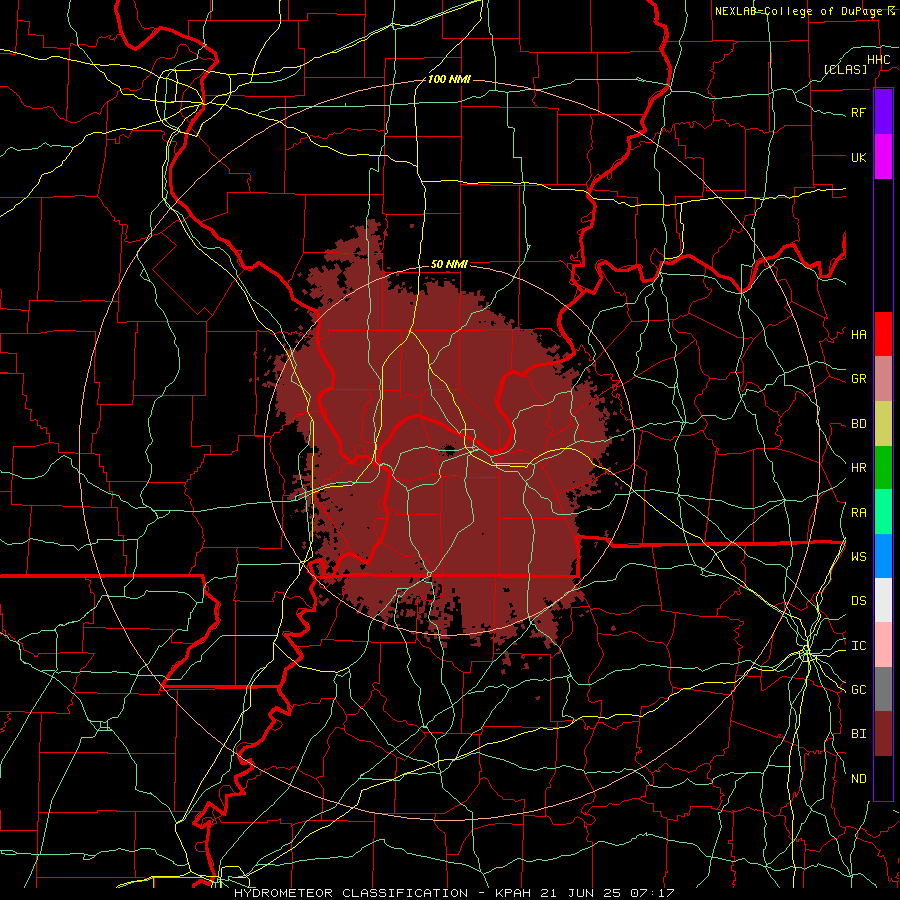Click the BD legend label
The width and height of the screenshot is (900, 900).
coord(858,424)
